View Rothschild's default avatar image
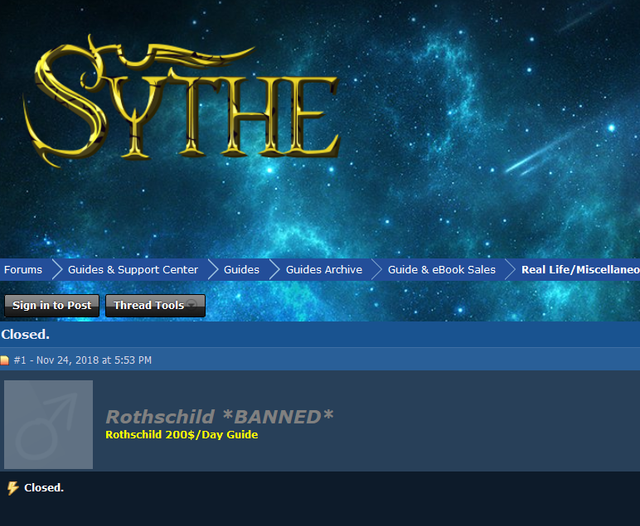The width and height of the screenshot is (640, 526). [49, 424]
